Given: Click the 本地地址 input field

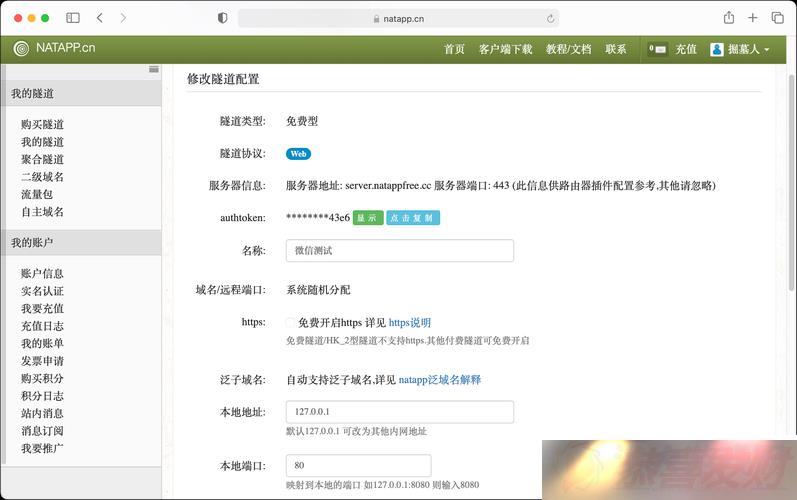Looking at the screenshot, I should [x=400, y=412].
